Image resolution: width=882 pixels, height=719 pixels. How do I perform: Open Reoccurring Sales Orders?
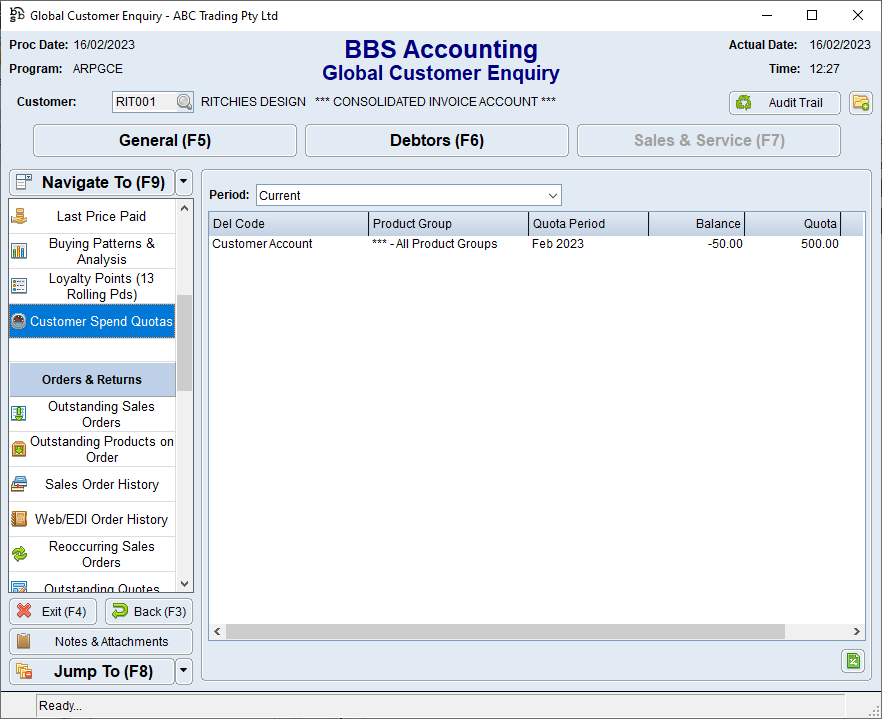pyautogui.click(x=101, y=554)
